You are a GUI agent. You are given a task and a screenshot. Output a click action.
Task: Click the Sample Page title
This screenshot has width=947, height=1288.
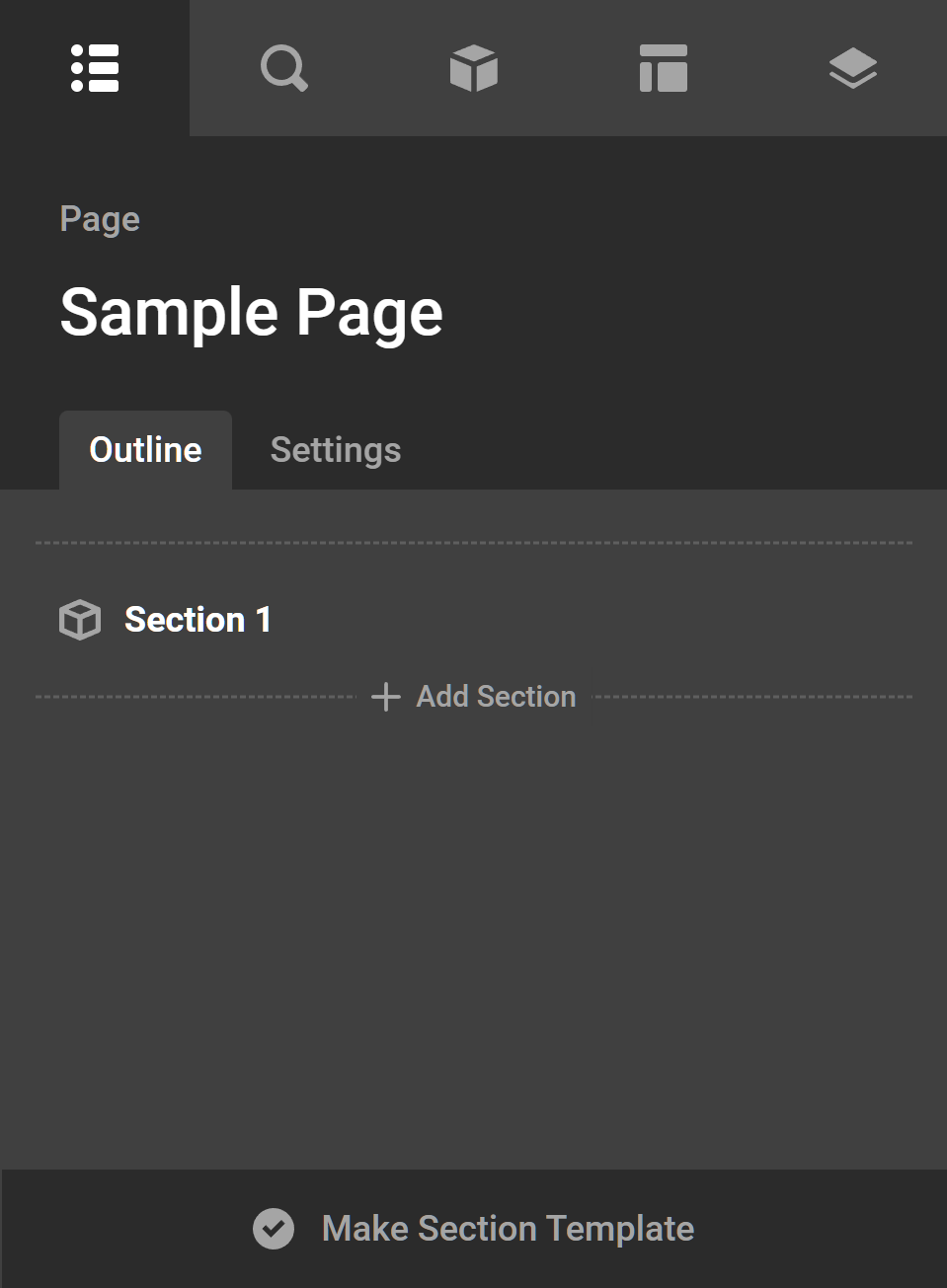tap(251, 313)
